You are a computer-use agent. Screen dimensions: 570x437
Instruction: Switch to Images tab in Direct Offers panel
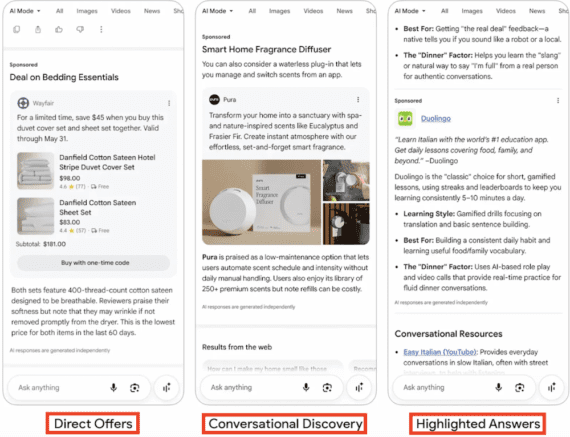click(87, 11)
